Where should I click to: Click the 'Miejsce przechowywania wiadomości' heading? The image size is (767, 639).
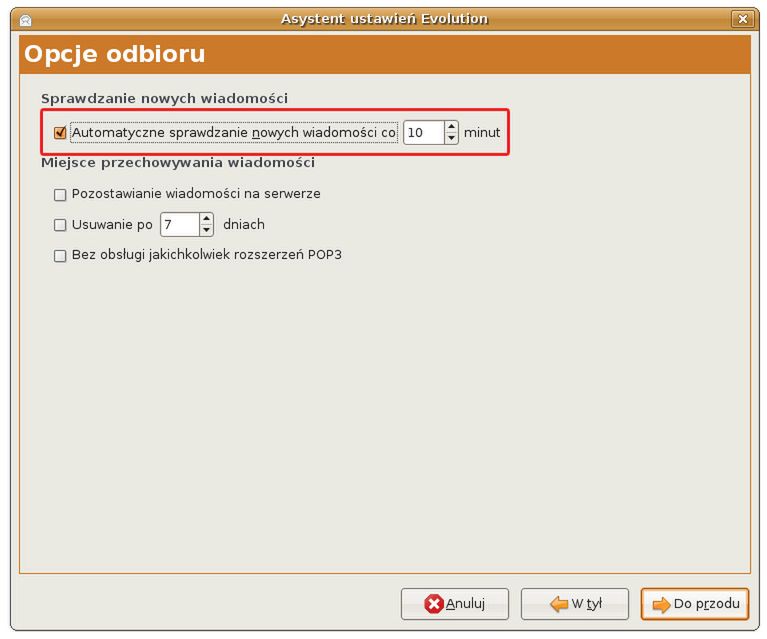[178, 162]
